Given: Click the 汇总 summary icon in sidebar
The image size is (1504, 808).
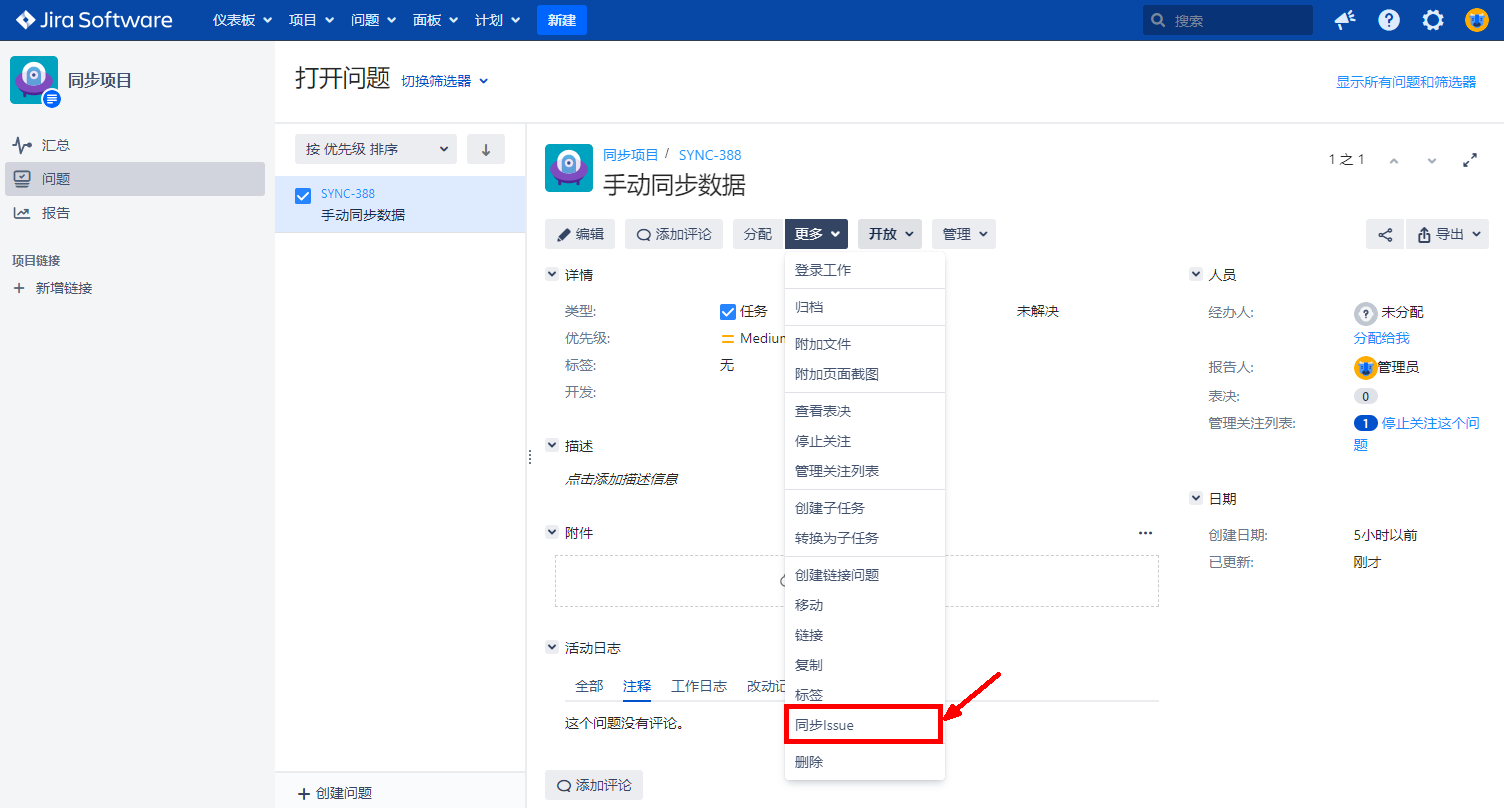Looking at the screenshot, I should (x=22, y=145).
